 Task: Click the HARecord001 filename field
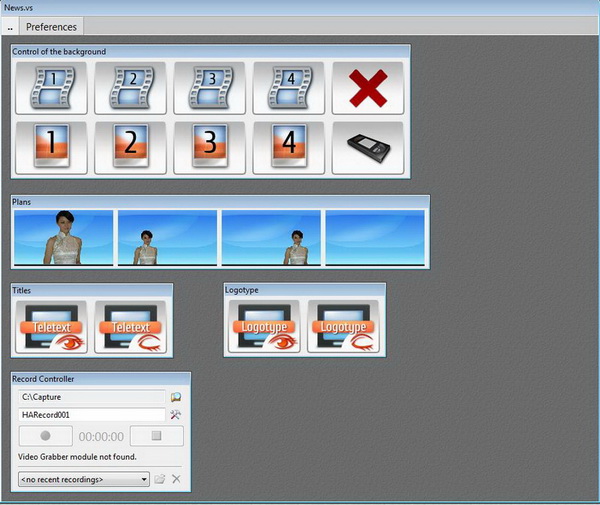[92, 415]
